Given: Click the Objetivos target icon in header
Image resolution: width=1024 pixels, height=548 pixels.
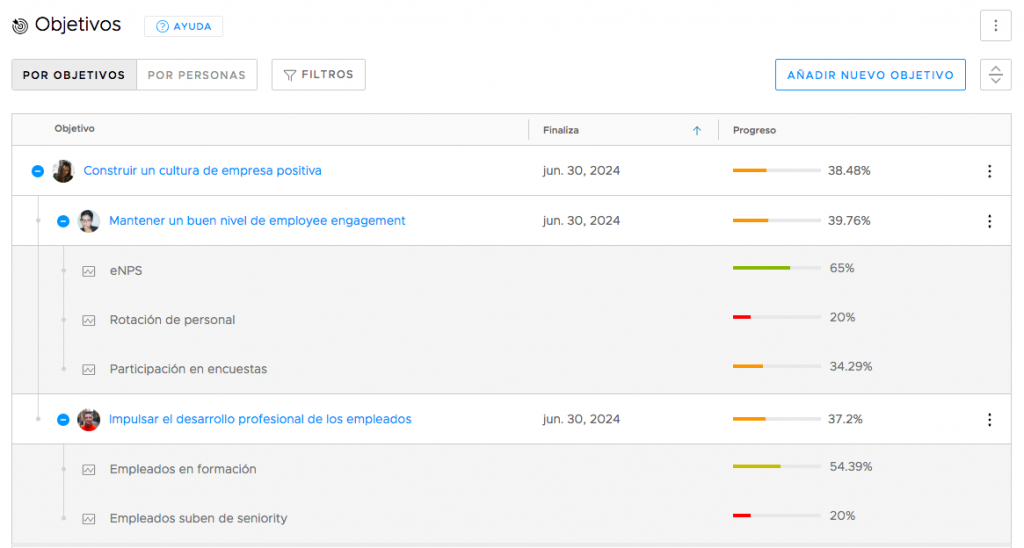Looking at the screenshot, I should (x=20, y=25).
